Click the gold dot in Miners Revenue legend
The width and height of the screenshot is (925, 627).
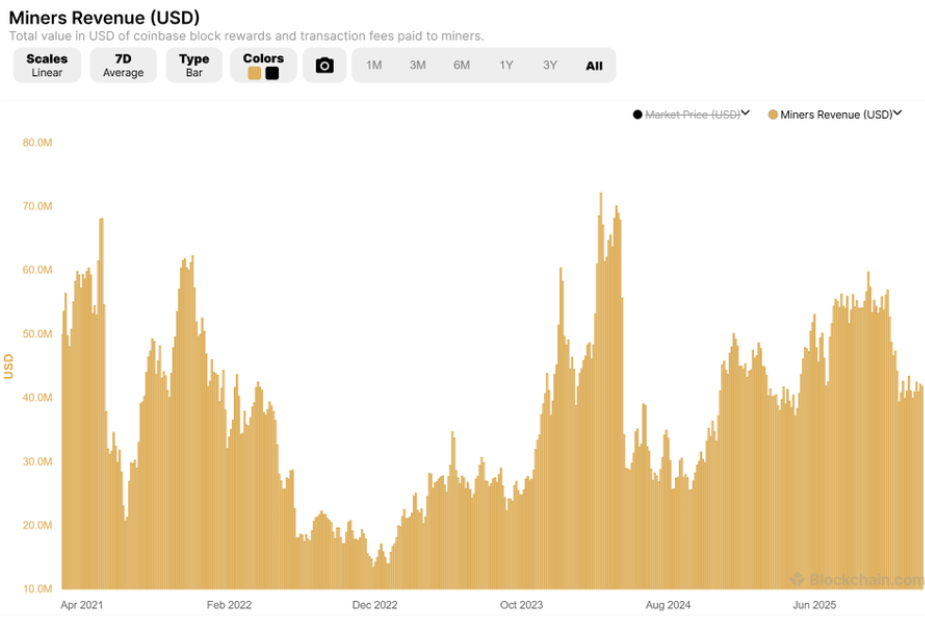click(x=771, y=113)
